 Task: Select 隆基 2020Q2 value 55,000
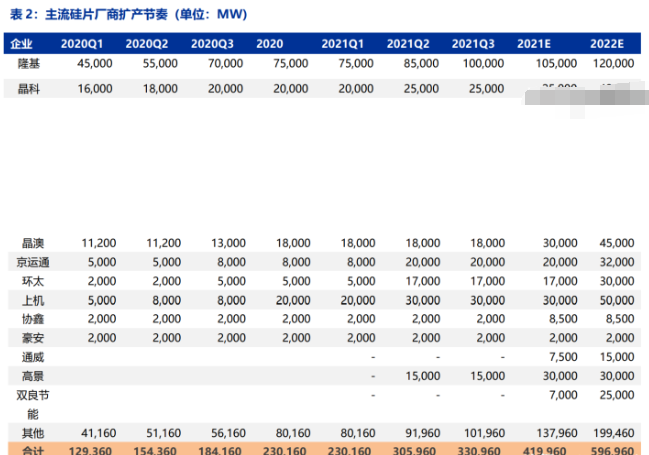coord(160,64)
